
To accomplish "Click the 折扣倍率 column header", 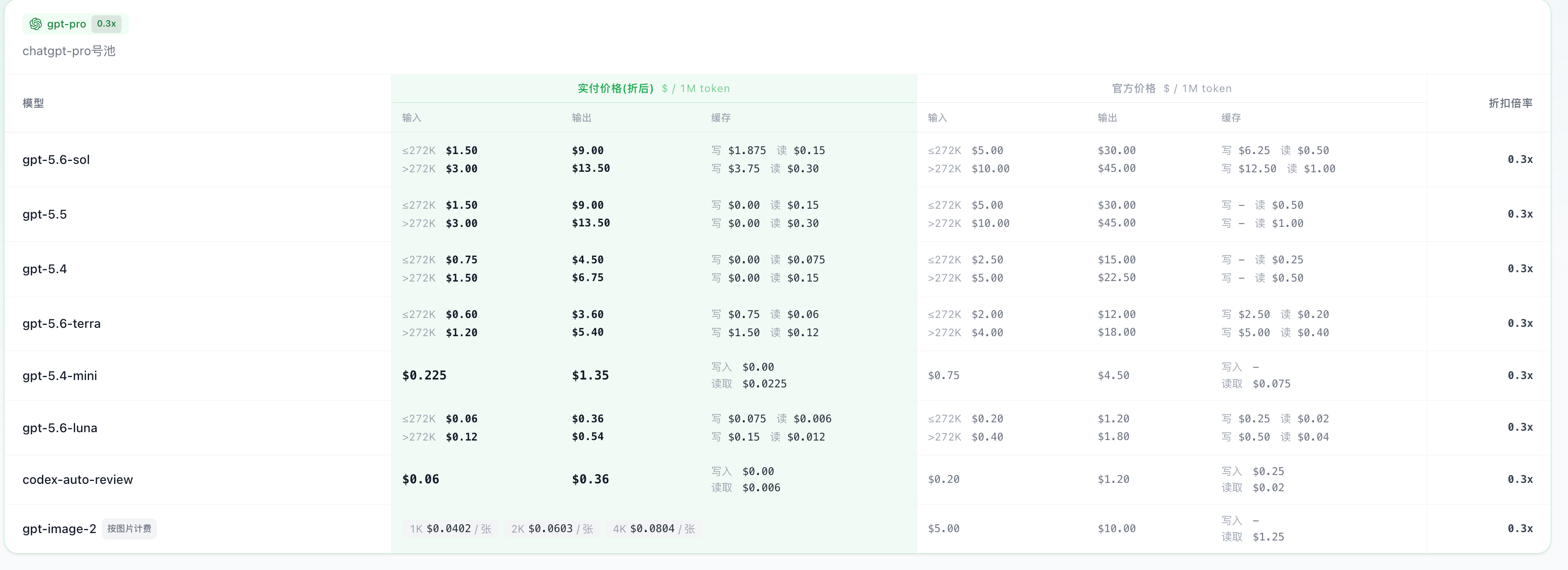I will click(1510, 103).
